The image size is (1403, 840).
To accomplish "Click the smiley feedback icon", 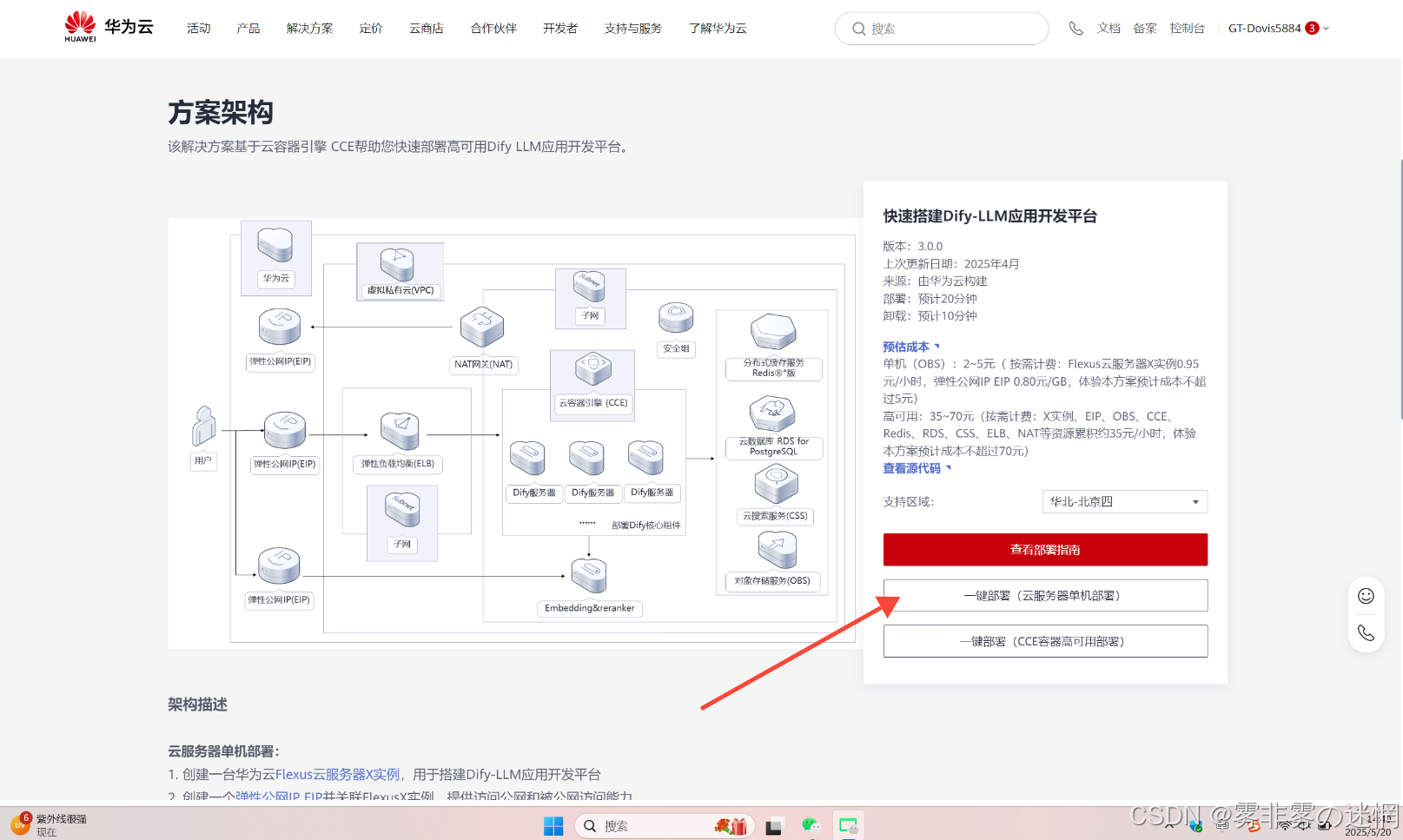I will click(x=1366, y=595).
